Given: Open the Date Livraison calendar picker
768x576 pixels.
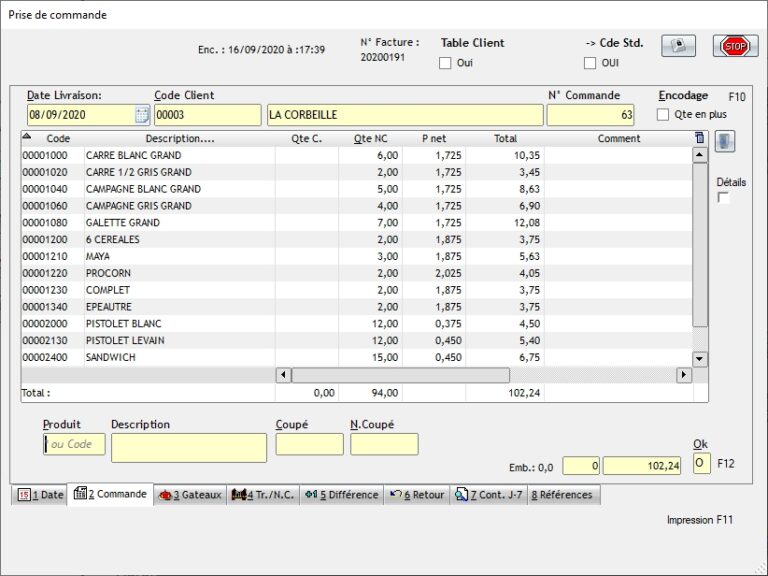Looking at the screenshot, I should (x=142, y=115).
